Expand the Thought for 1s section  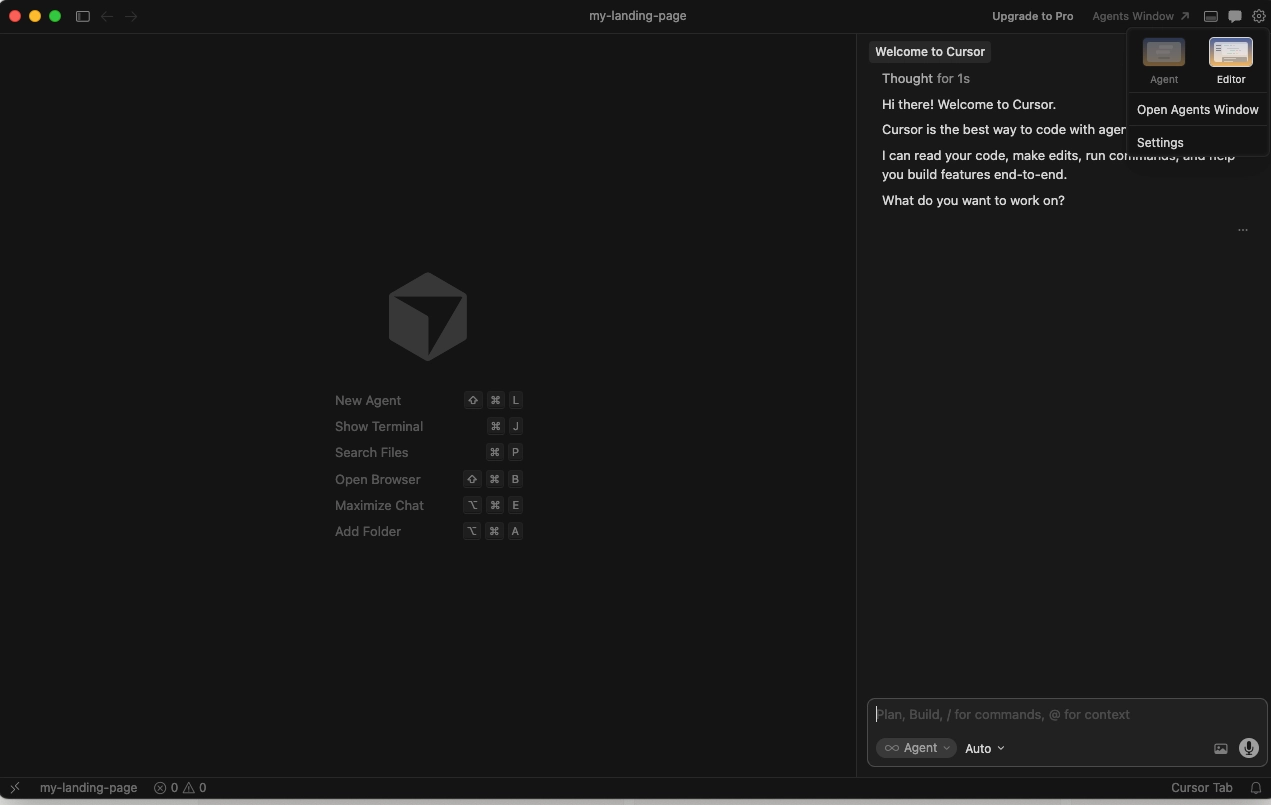[926, 78]
